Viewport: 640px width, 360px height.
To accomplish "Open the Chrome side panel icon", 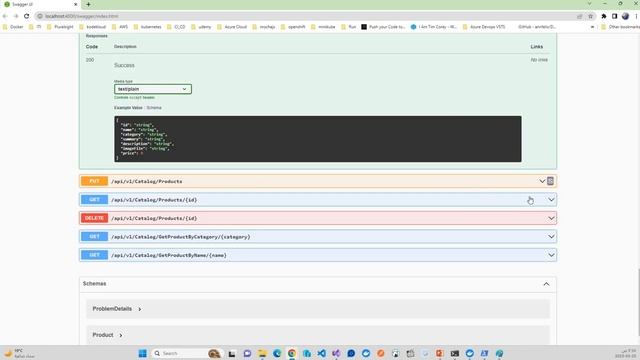I will coord(614,16).
